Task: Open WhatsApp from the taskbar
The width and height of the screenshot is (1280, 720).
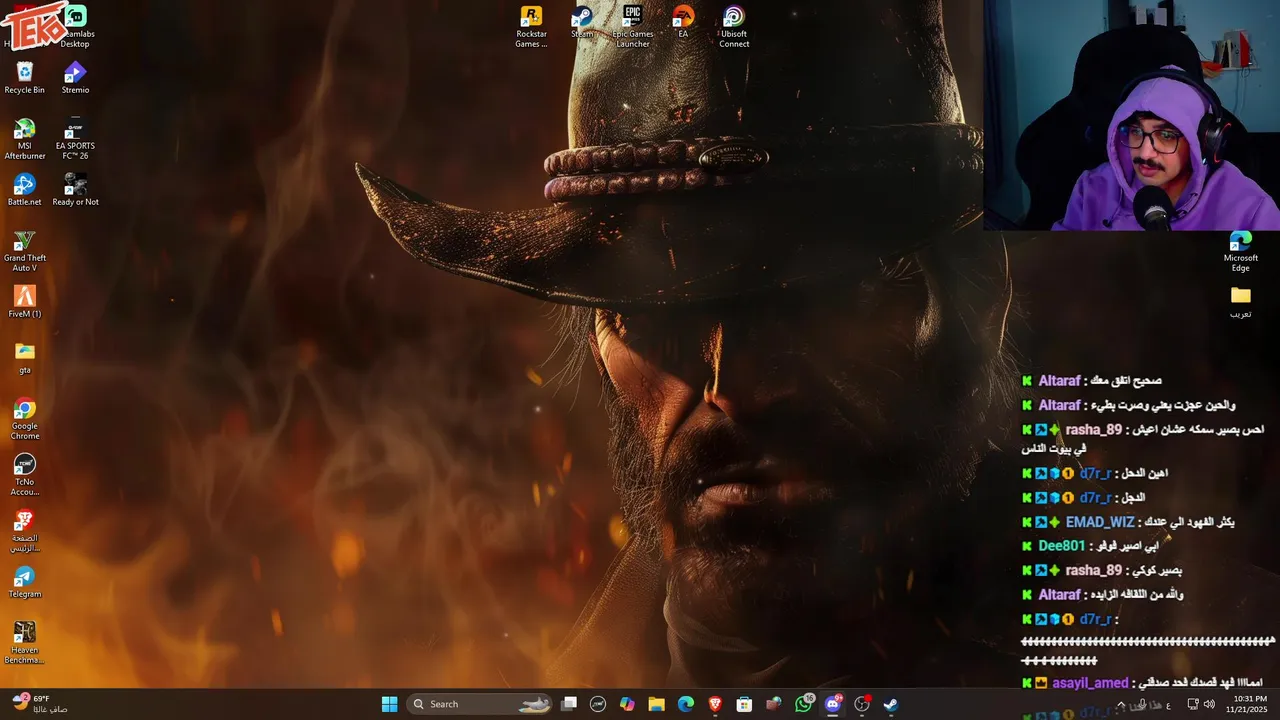Action: pyautogui.click(x=804, y=704)
